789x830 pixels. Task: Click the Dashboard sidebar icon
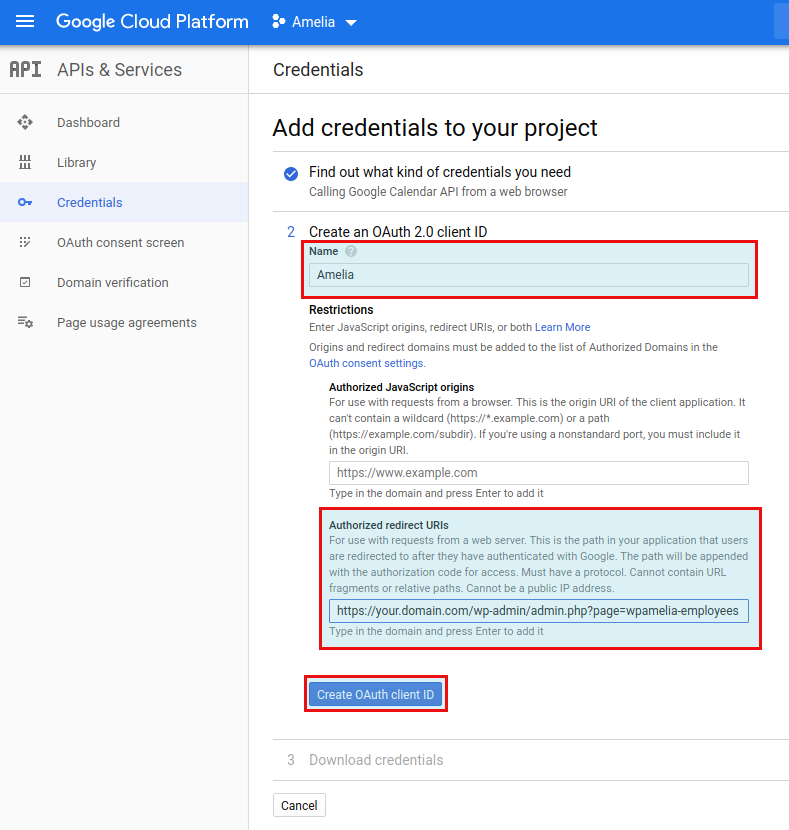pos(25,122)
